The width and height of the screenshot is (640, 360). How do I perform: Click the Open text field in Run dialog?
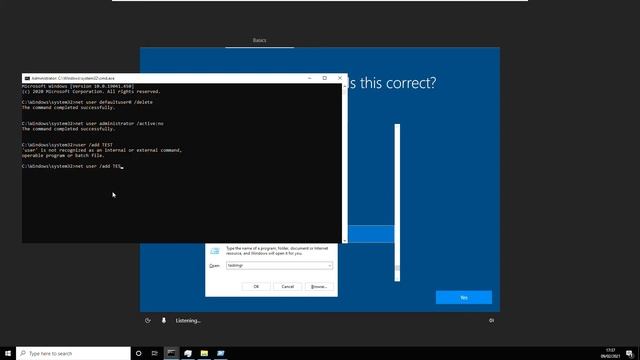point(280,265)
